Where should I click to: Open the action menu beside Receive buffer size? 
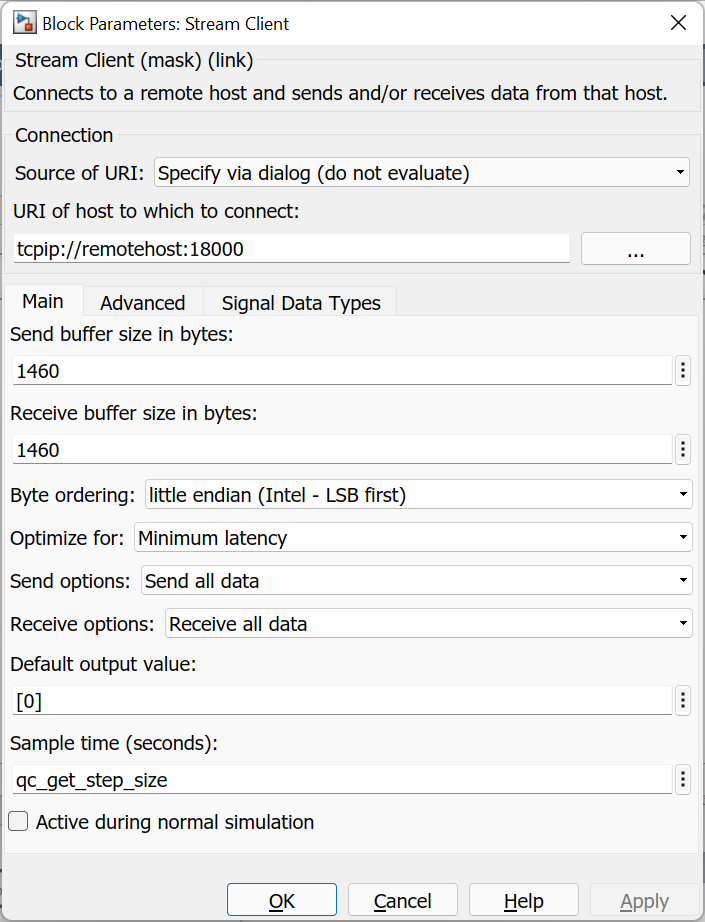(x=682, y=449)
